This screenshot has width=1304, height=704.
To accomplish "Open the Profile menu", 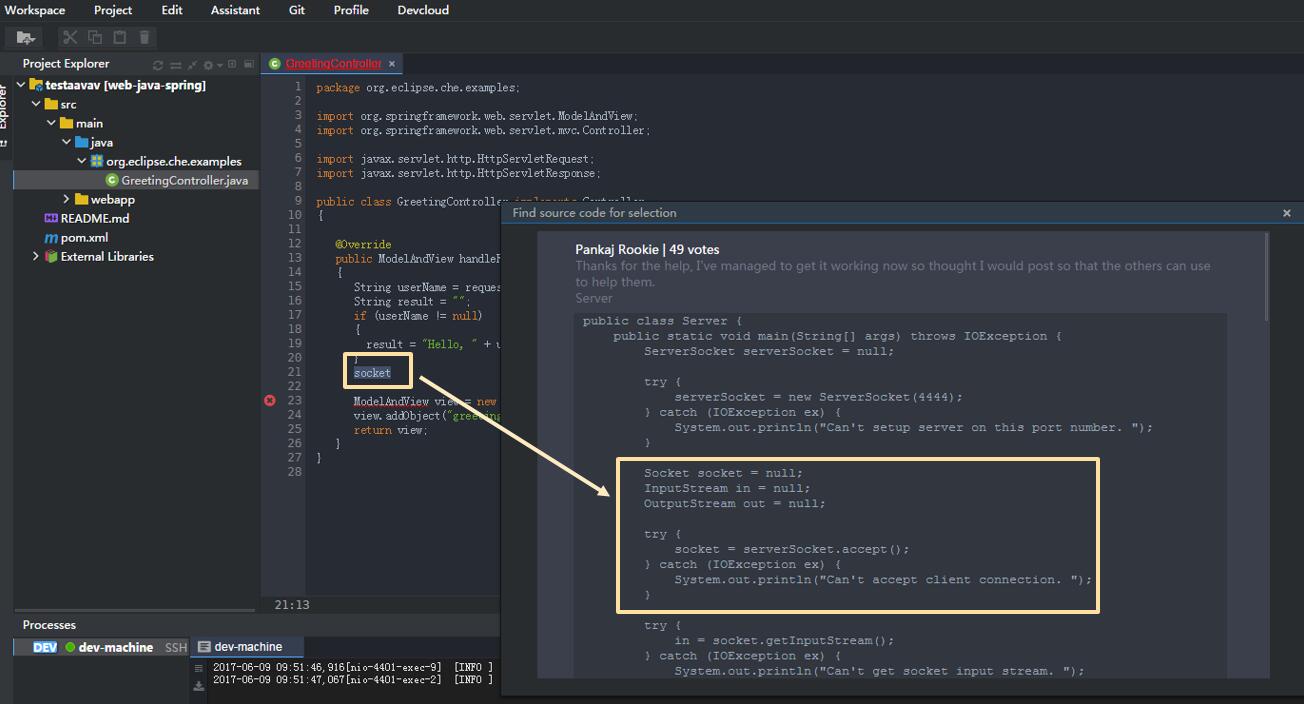I will tap(351, 10).
